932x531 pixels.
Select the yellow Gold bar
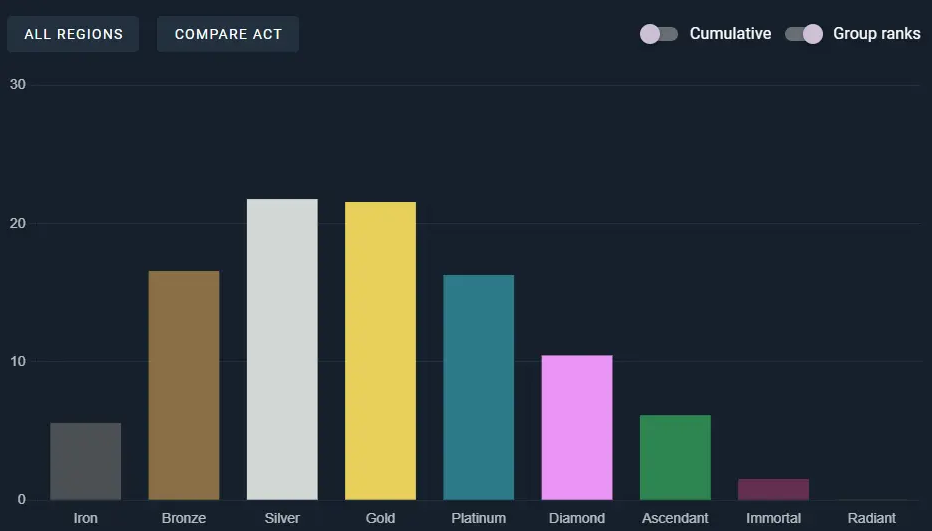click(380, 351)
